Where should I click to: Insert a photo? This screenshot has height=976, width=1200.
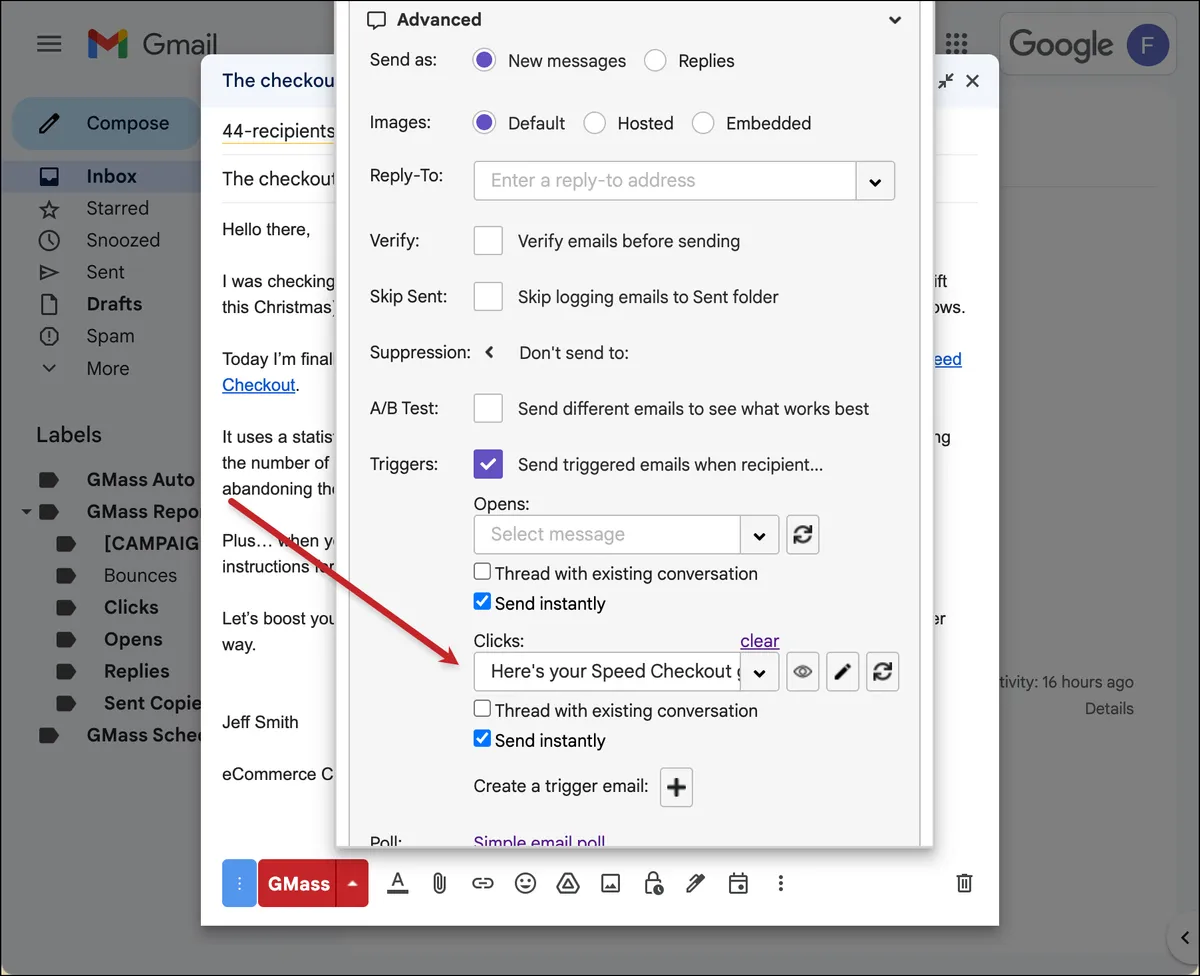point(611,883)
